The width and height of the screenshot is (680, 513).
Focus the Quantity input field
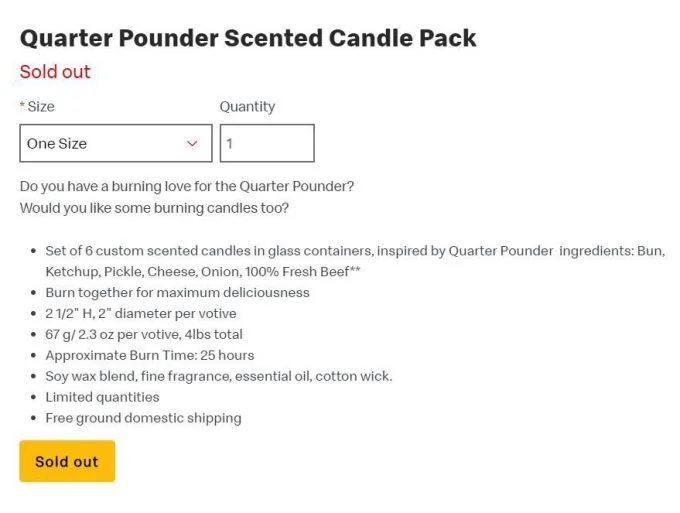267,143
